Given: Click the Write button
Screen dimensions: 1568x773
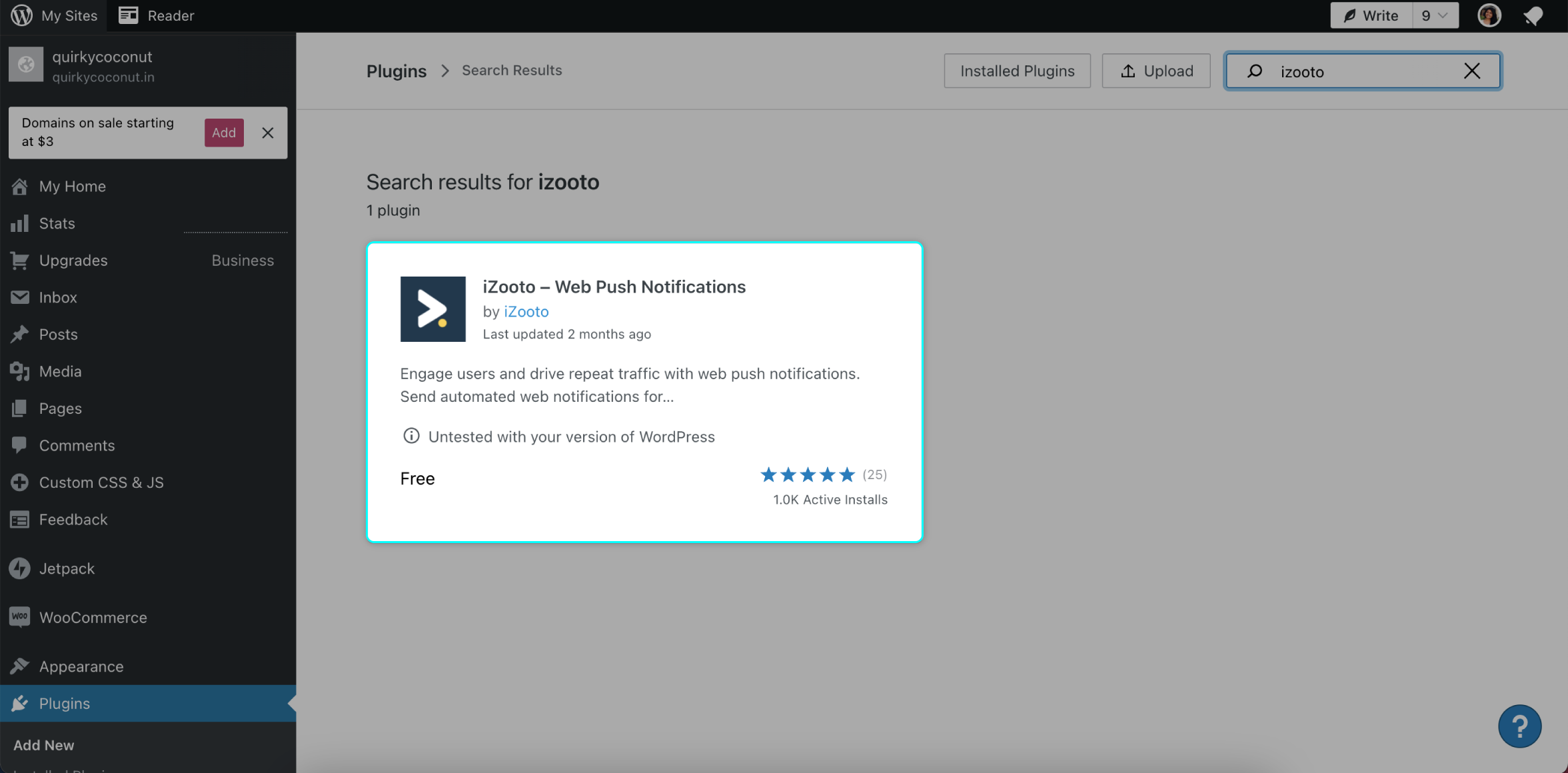Looking at the screenshot, I should click(x=1371, y=15).
